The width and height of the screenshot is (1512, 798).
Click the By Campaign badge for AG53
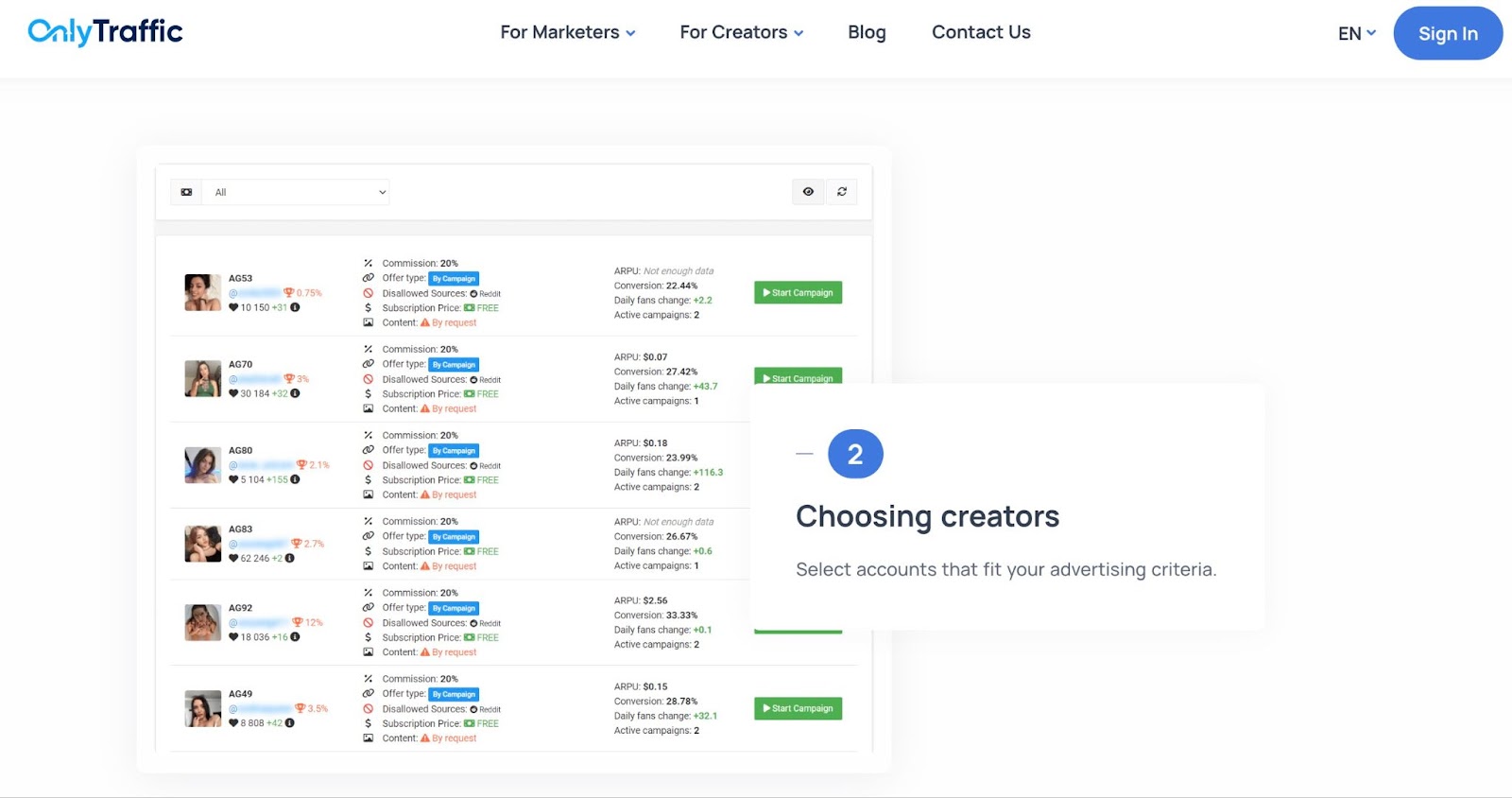point(455,279)
